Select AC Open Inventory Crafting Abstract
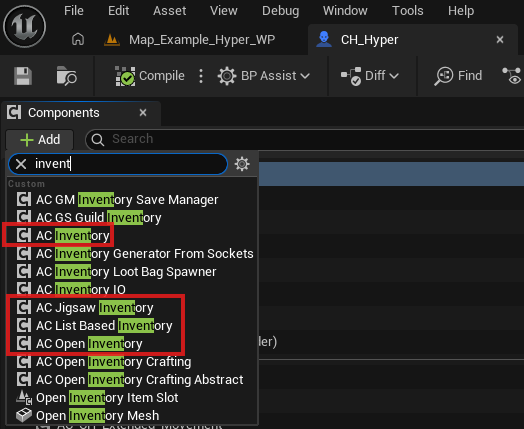 click(x=132, y=380)
